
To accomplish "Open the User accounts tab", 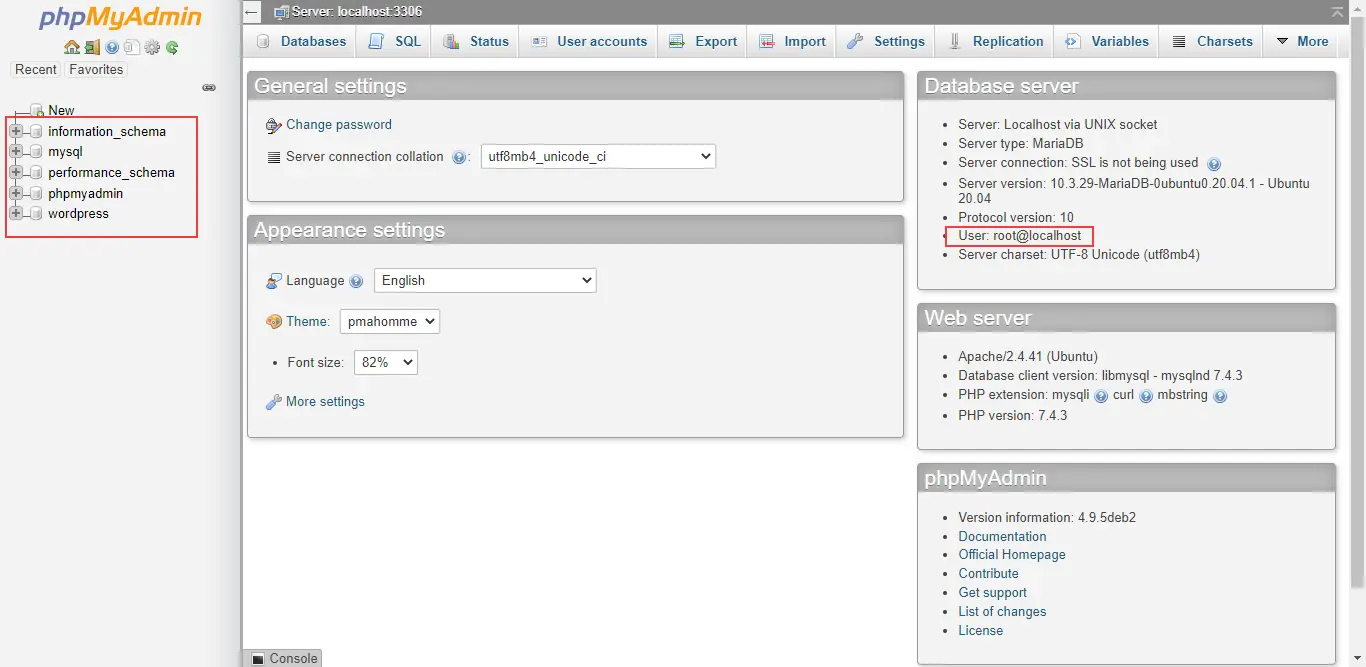I will [589, 41].
